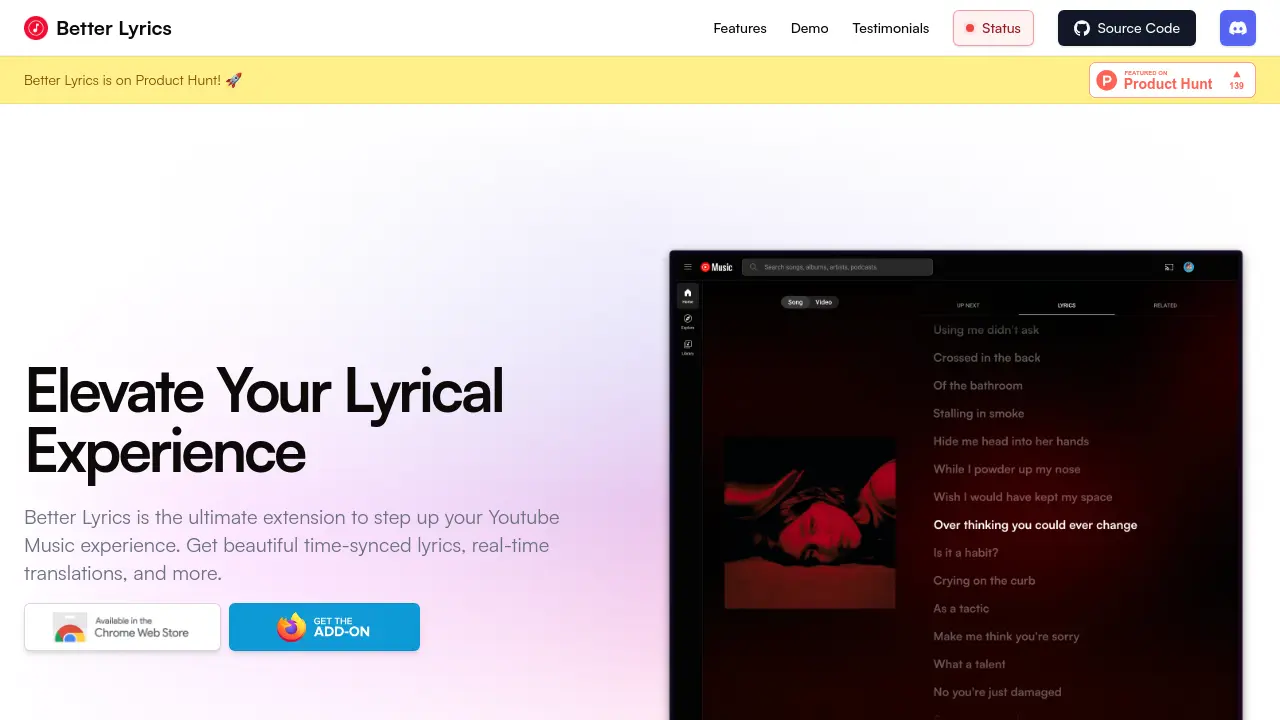Click the YouTube Music hamburger menu icon
This screenshot has height=720, width=1280.
coord(688,267)
